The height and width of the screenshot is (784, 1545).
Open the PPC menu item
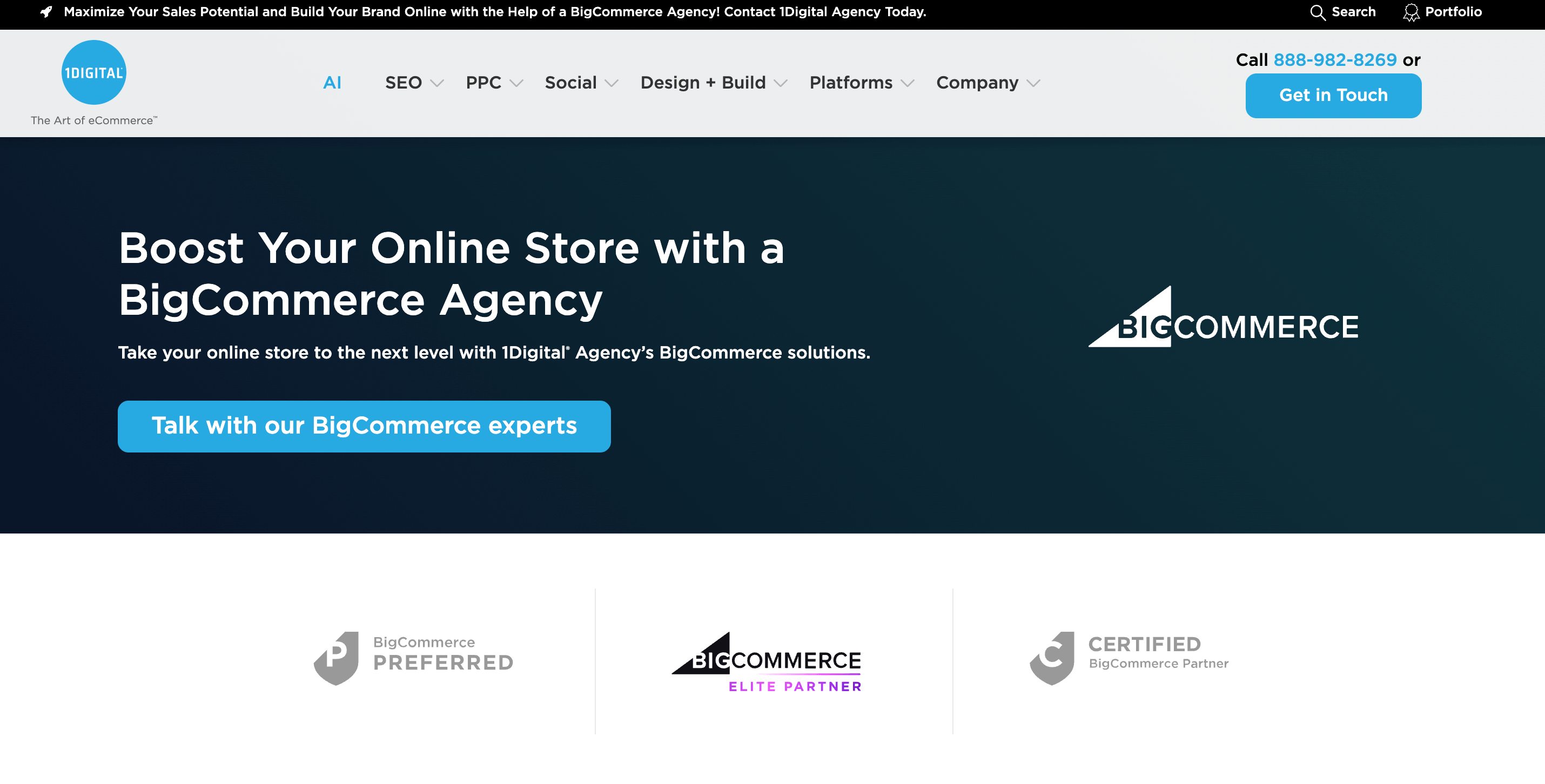pos(483,83)
